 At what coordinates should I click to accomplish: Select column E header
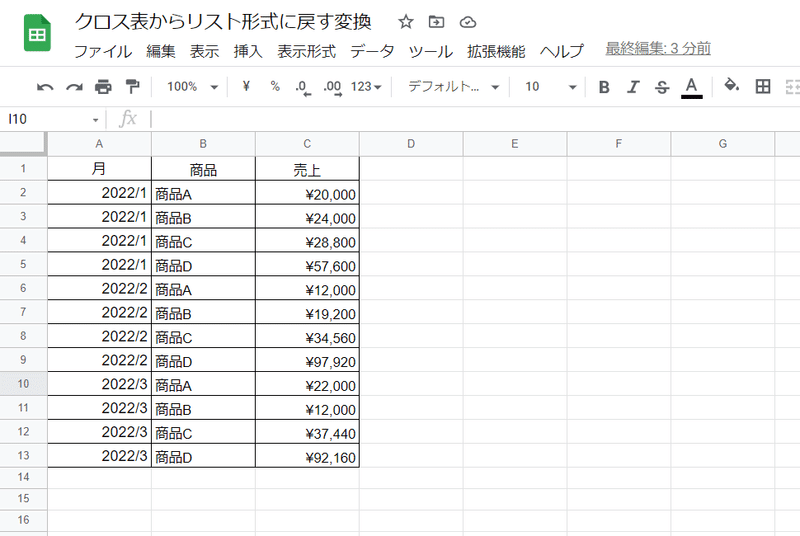click(515, 144)
